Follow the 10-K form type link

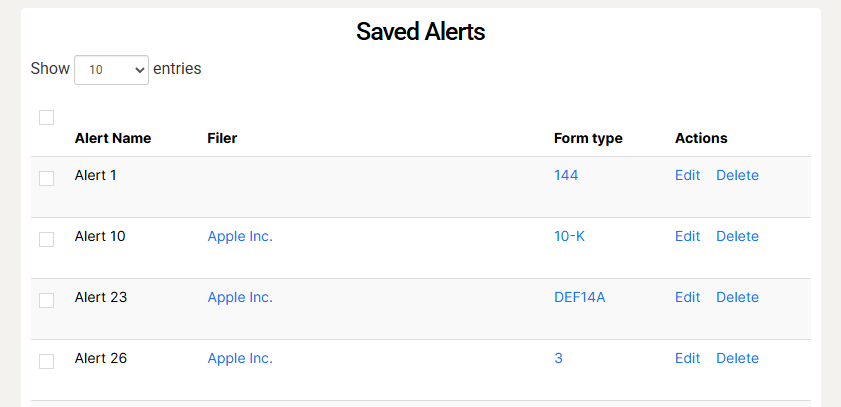[569, 237]
